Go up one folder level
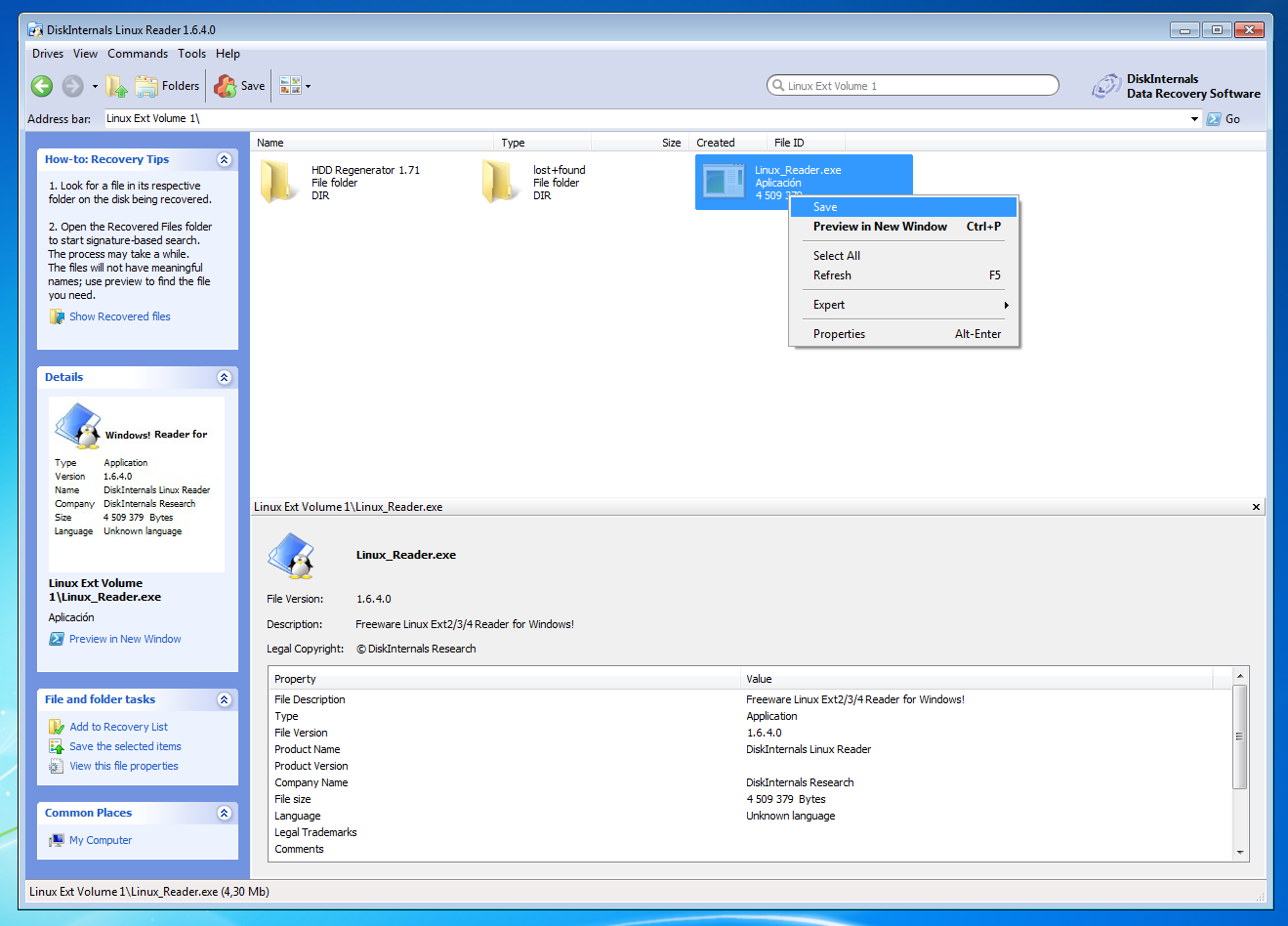 [116, 86]
